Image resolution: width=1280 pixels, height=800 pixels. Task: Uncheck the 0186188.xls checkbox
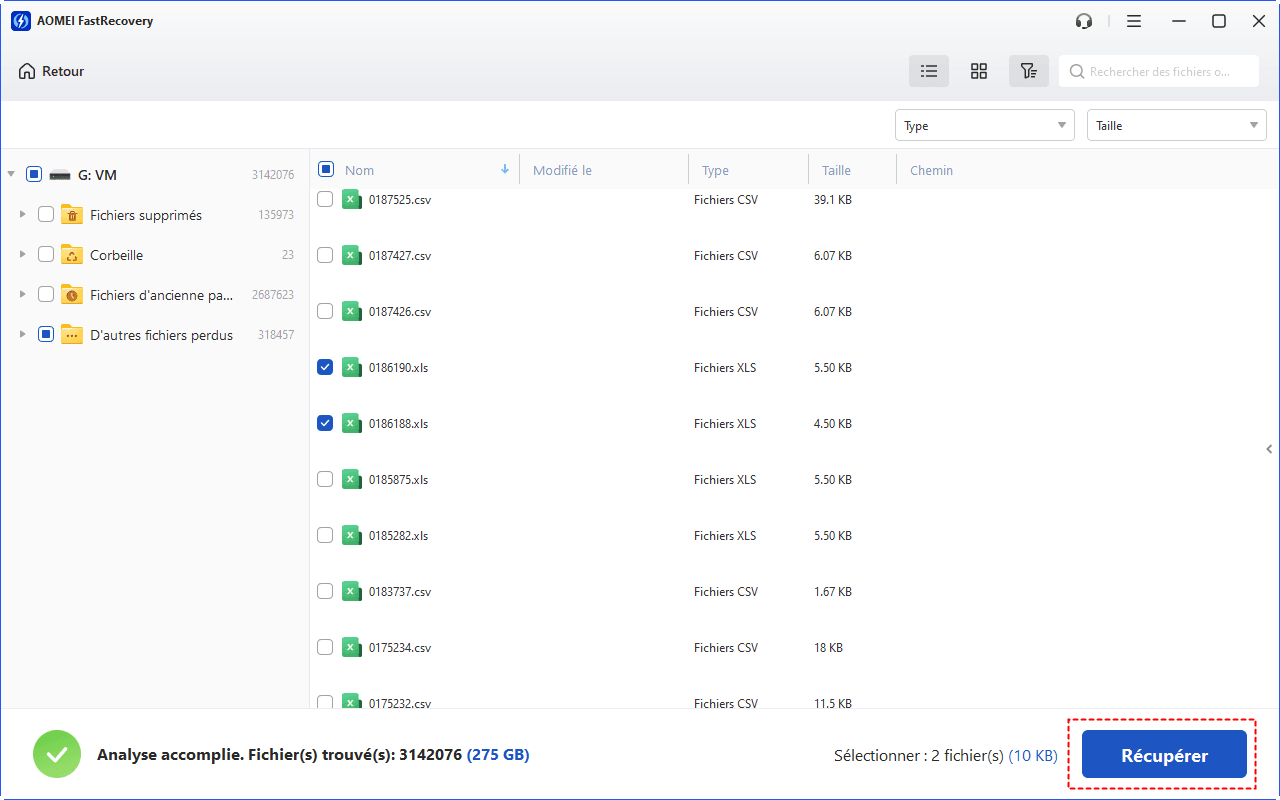(325, 423)
